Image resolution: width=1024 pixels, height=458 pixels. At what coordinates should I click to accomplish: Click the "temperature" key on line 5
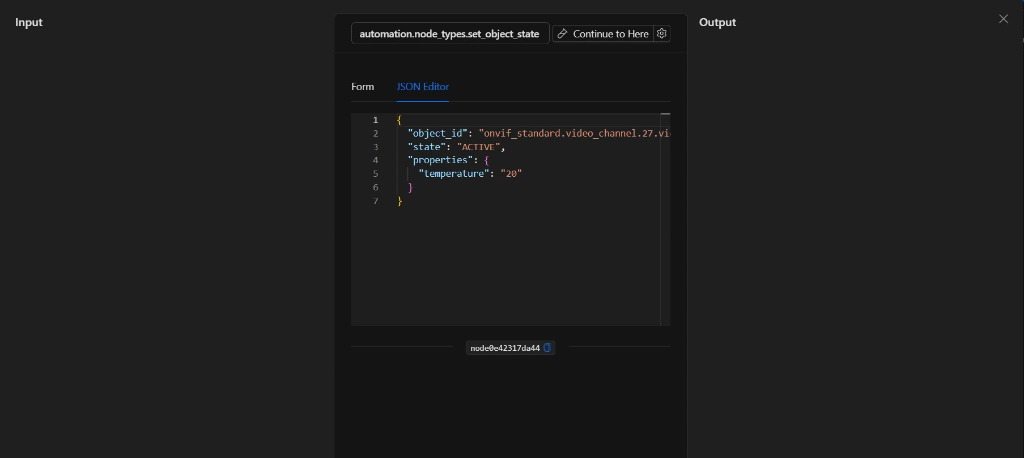pyautogui.click(x=454, y=174)
